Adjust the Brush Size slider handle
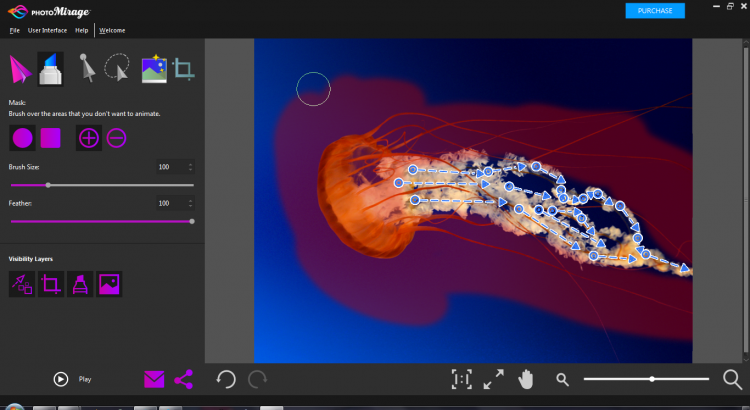750x410 pixels. point(48,185)
